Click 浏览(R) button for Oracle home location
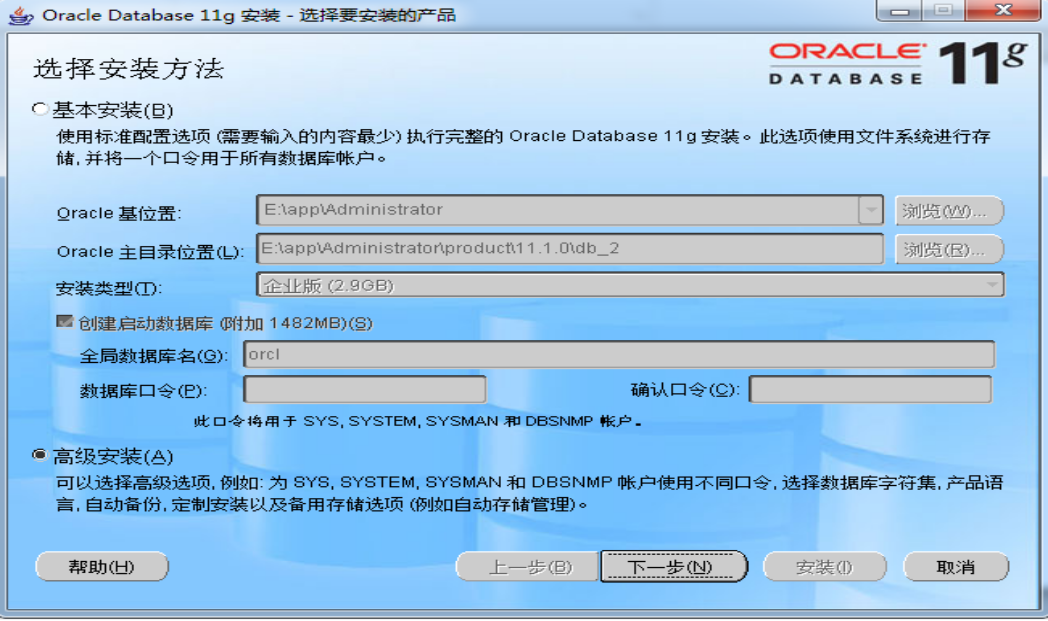This screenshot has width=1048, height=621. point(948,250)
